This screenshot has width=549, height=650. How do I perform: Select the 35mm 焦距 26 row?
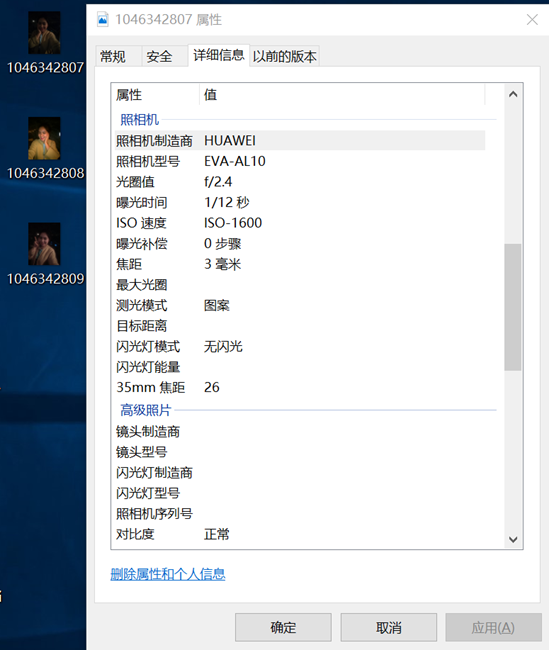[300, 387]
